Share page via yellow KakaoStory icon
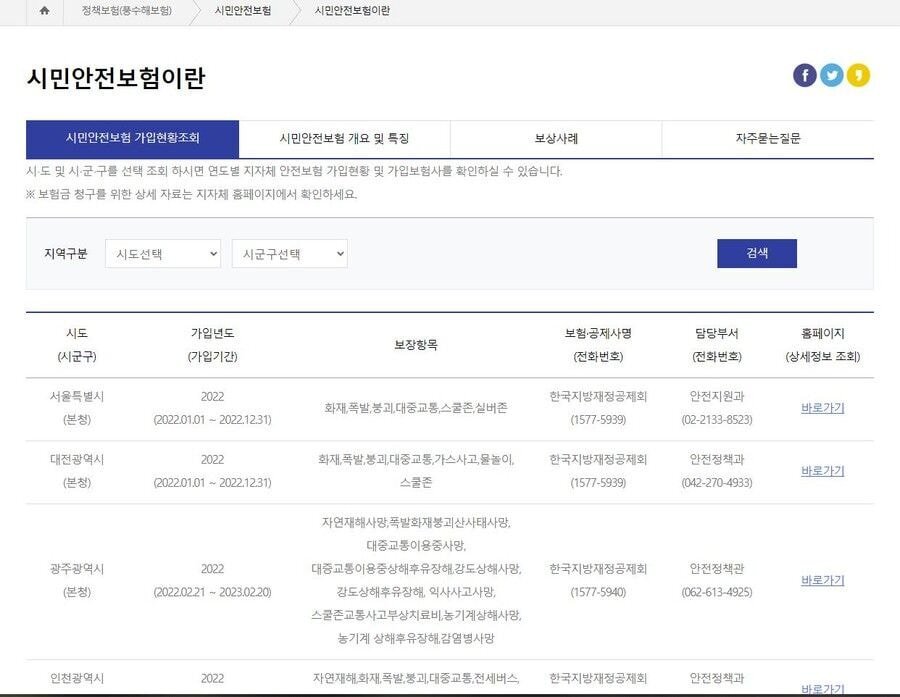Screen dimensions: 900x697 (858, 75)
